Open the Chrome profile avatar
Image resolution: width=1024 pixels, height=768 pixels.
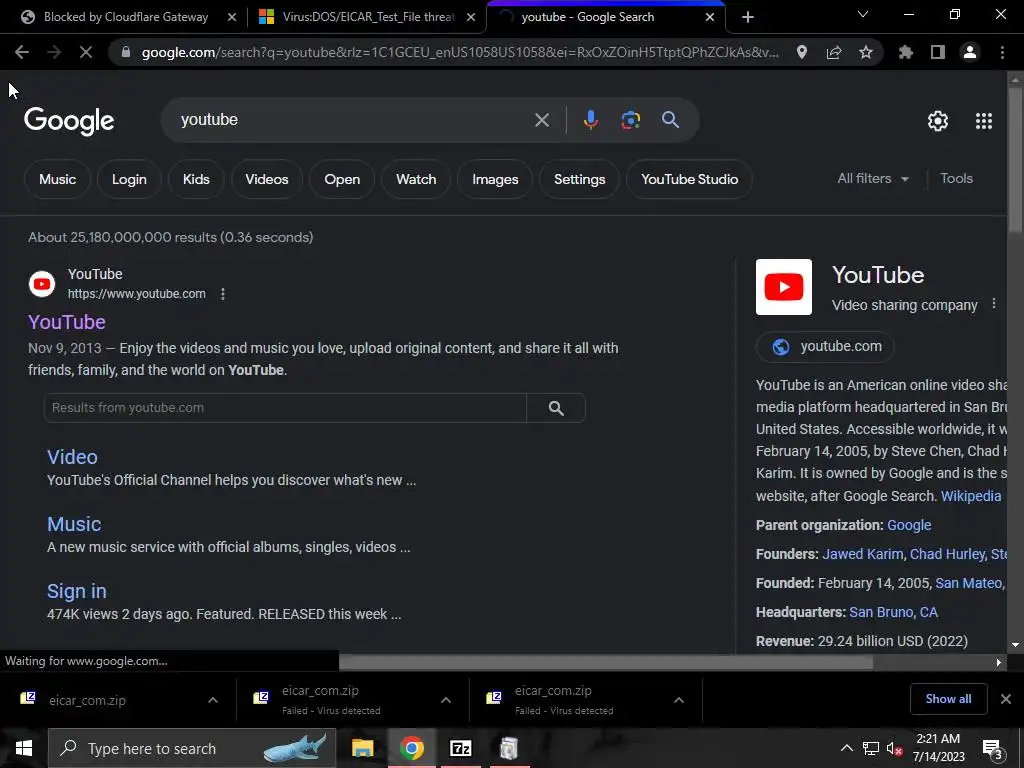(970, 52)
